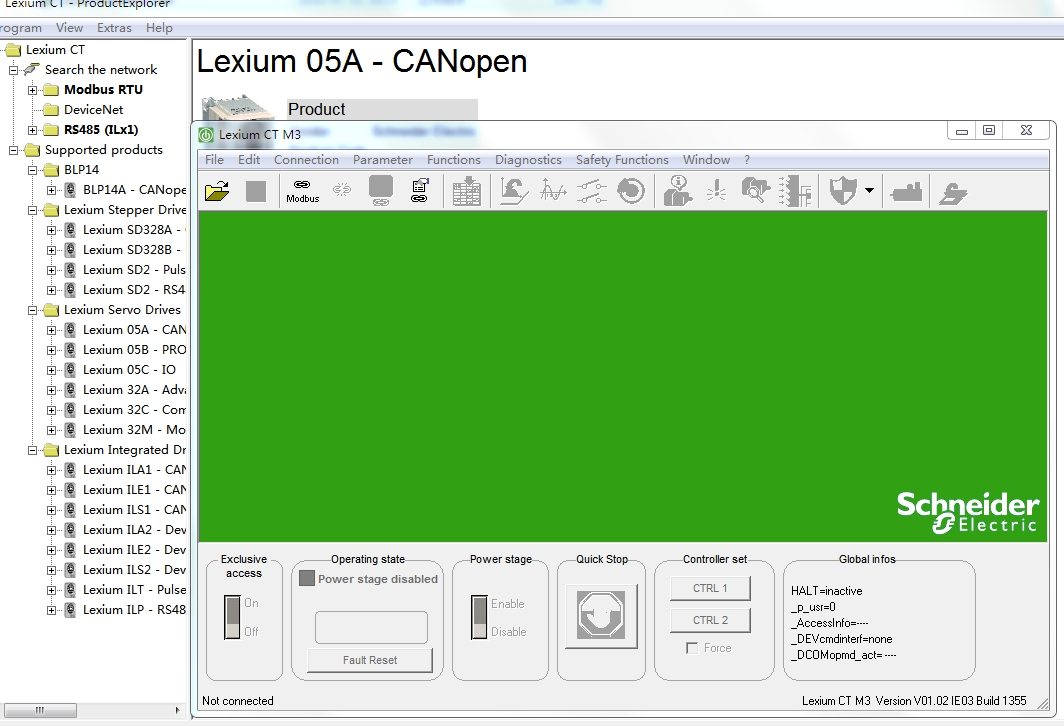
Task: Check the Force checkbox
Action: [692, 648]
